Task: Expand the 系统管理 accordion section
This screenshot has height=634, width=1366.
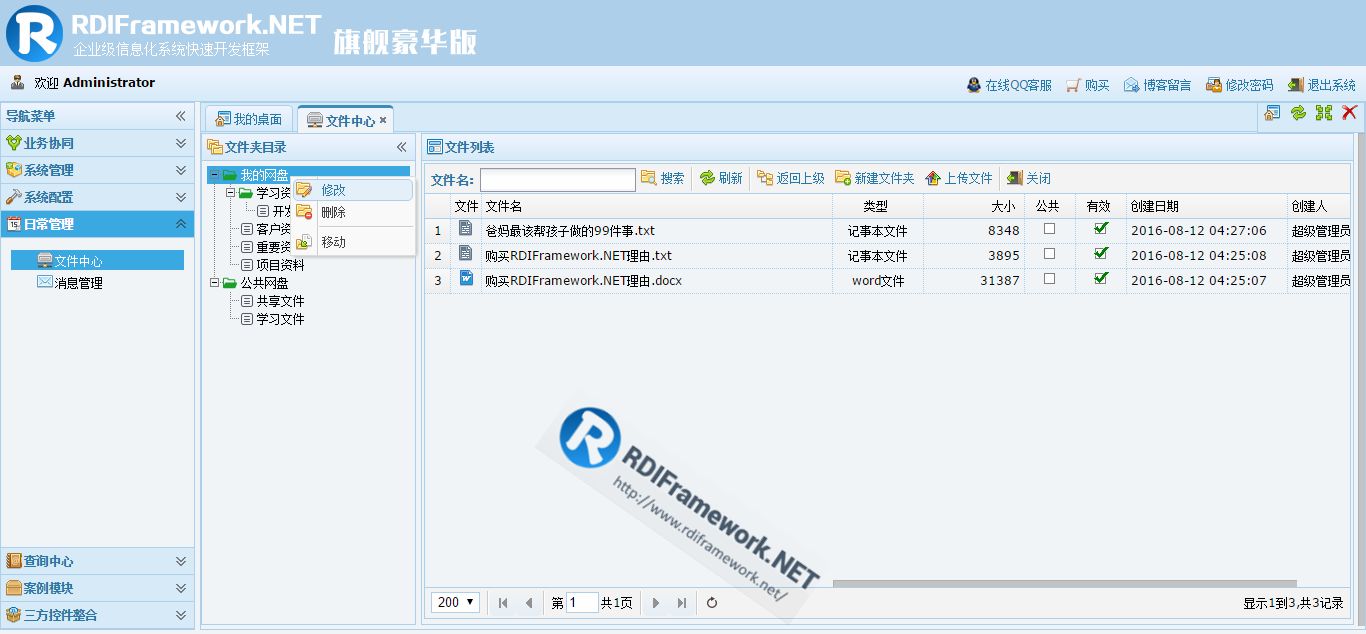Action: point(181,170)
